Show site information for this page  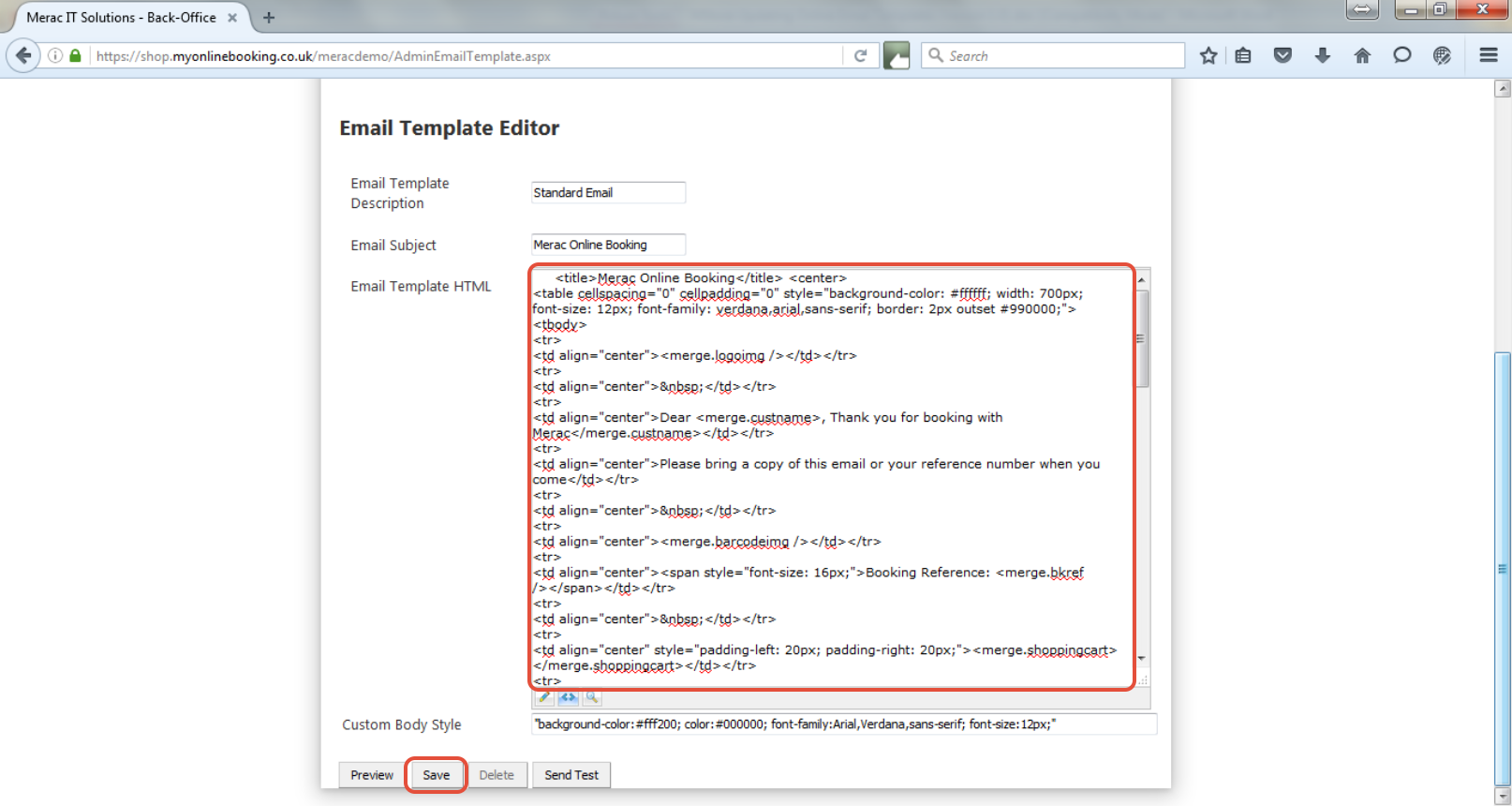coord(55,55)
